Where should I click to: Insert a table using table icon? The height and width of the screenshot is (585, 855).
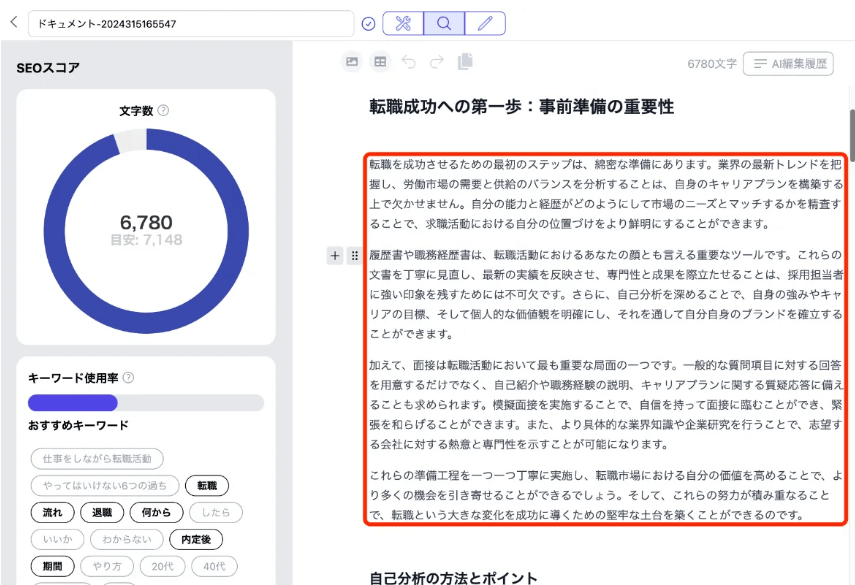[380, 62]
